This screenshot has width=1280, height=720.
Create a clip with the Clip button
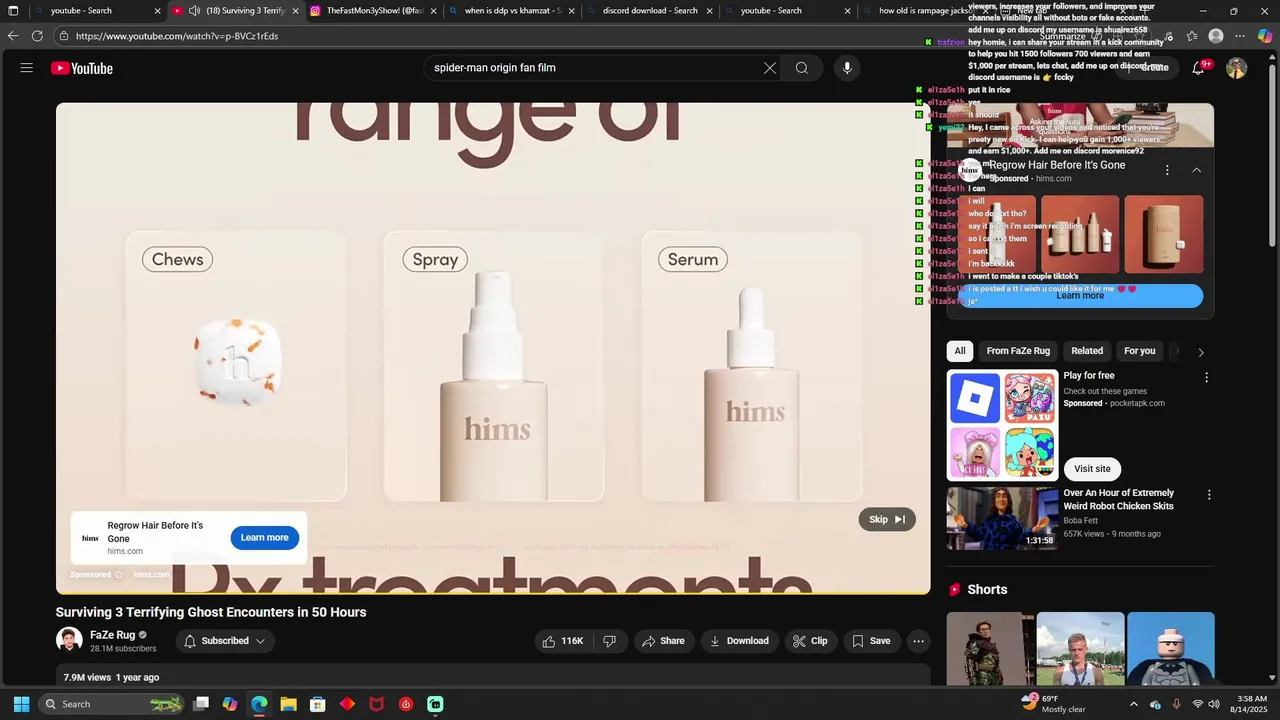(x=810, y=641)
